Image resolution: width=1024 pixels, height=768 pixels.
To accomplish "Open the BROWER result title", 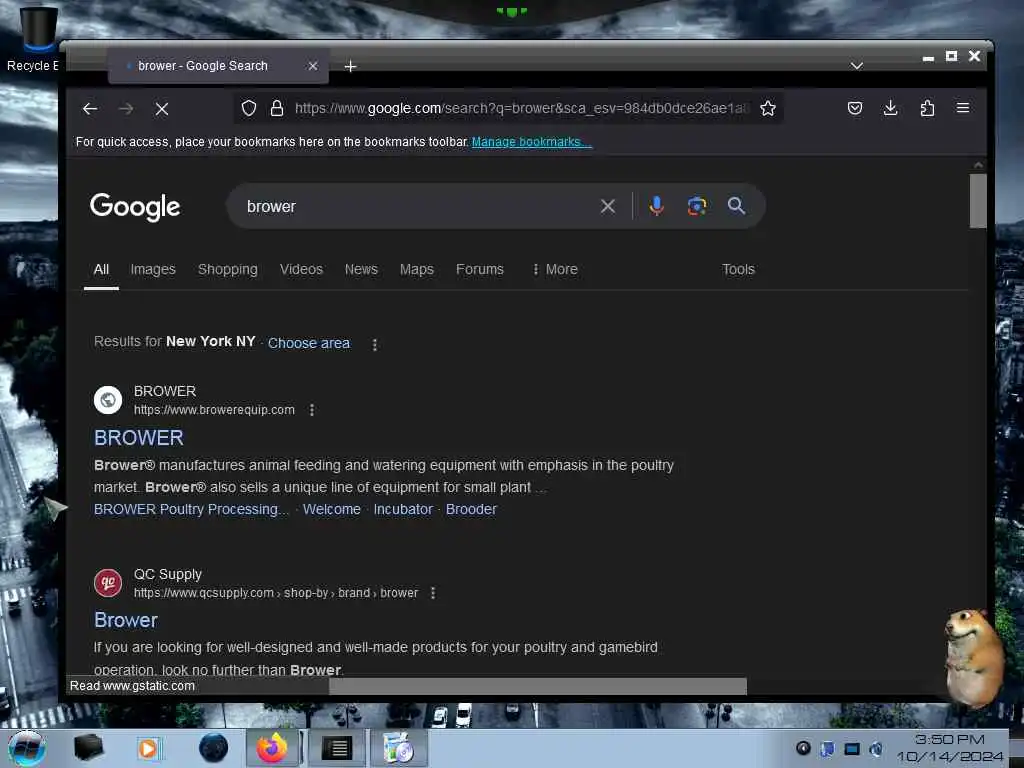I will 138,438.
